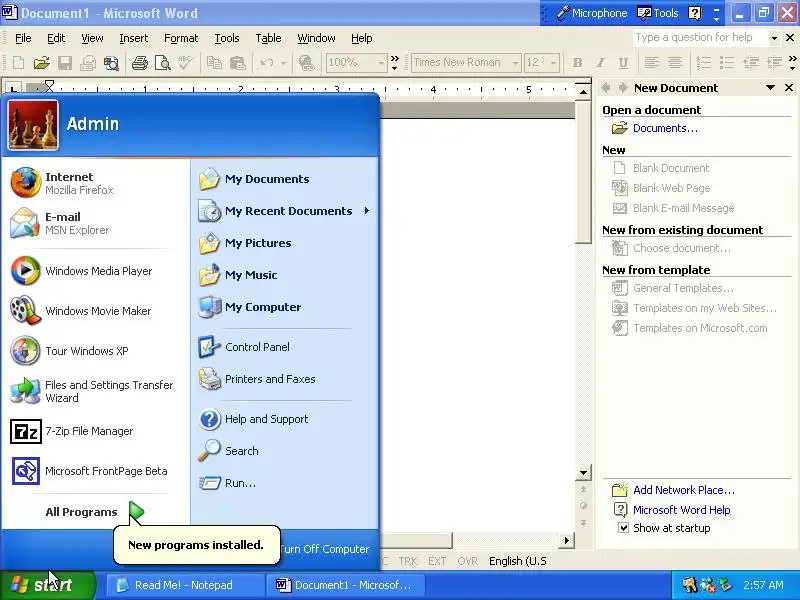Click the Print toolbar icon
The width and height of the screenshot is (800, 600).
pyautogui.click(x=139, y=63)
